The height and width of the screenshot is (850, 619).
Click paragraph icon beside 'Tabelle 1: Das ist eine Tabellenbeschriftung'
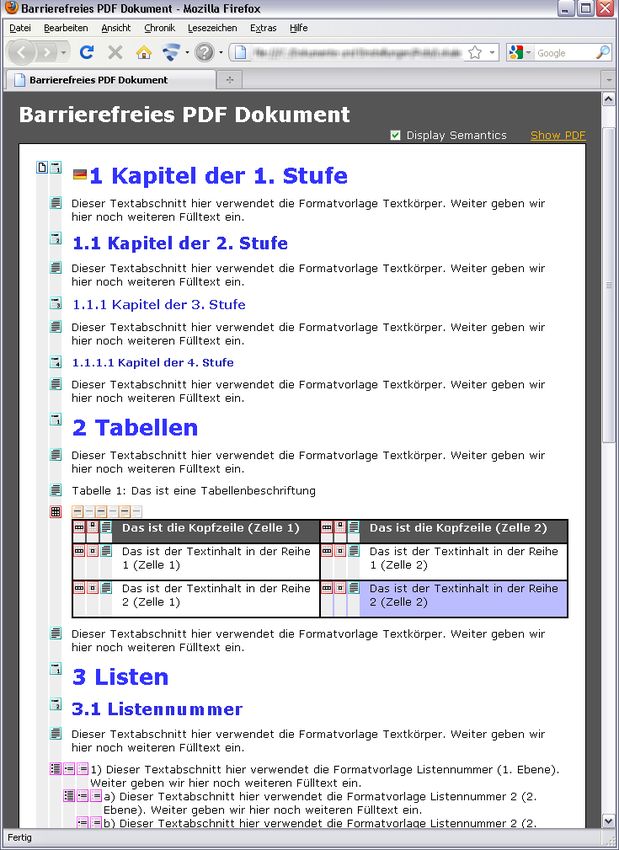(x=56, y=490)
